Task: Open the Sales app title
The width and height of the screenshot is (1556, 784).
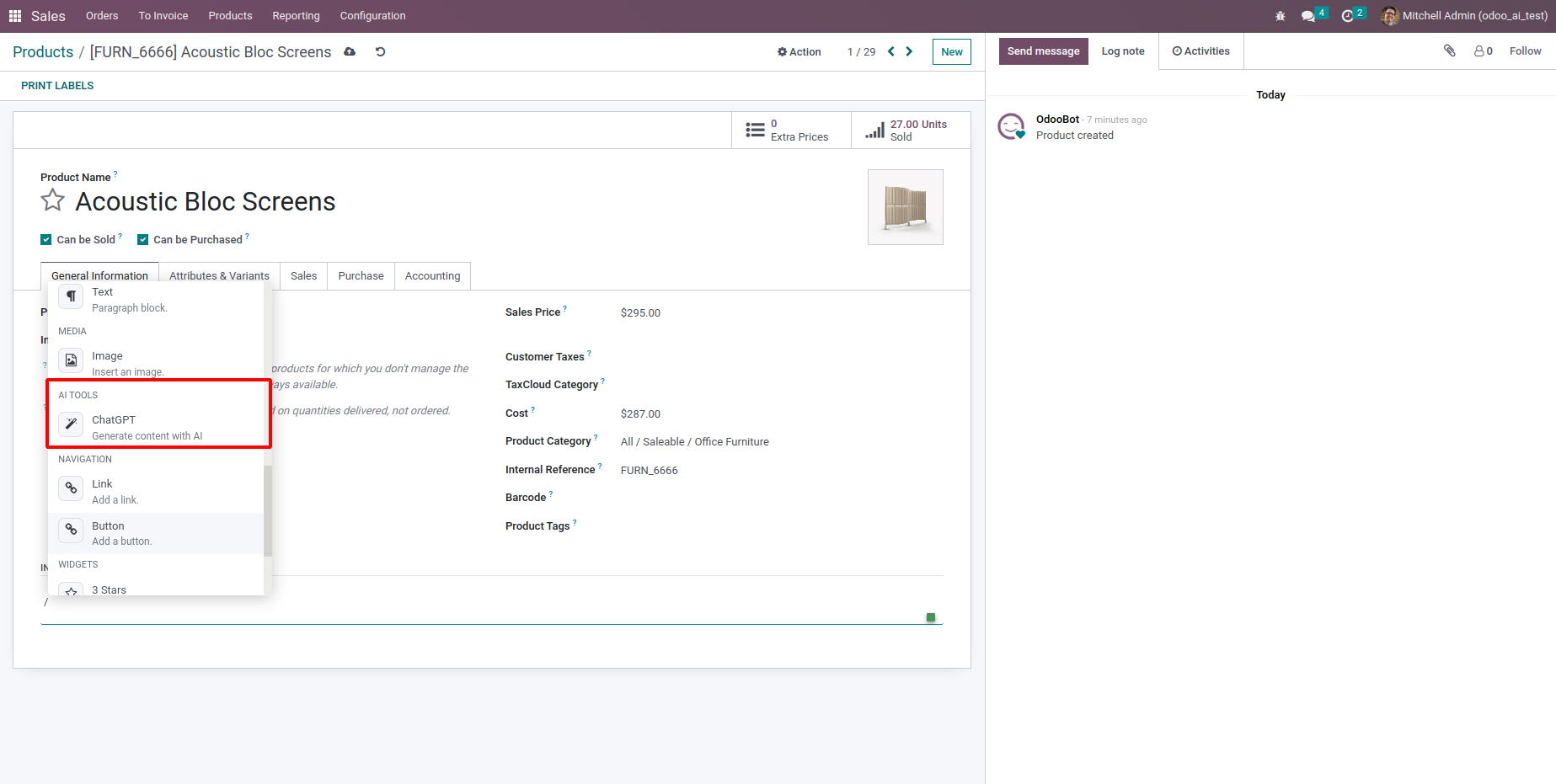Action: 48,16
